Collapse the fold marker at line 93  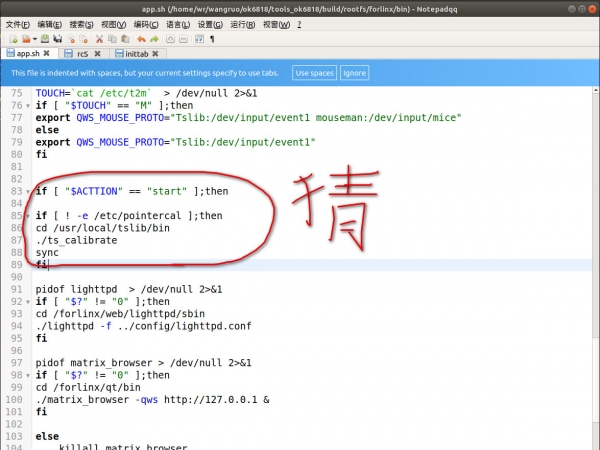click(28, 301)
